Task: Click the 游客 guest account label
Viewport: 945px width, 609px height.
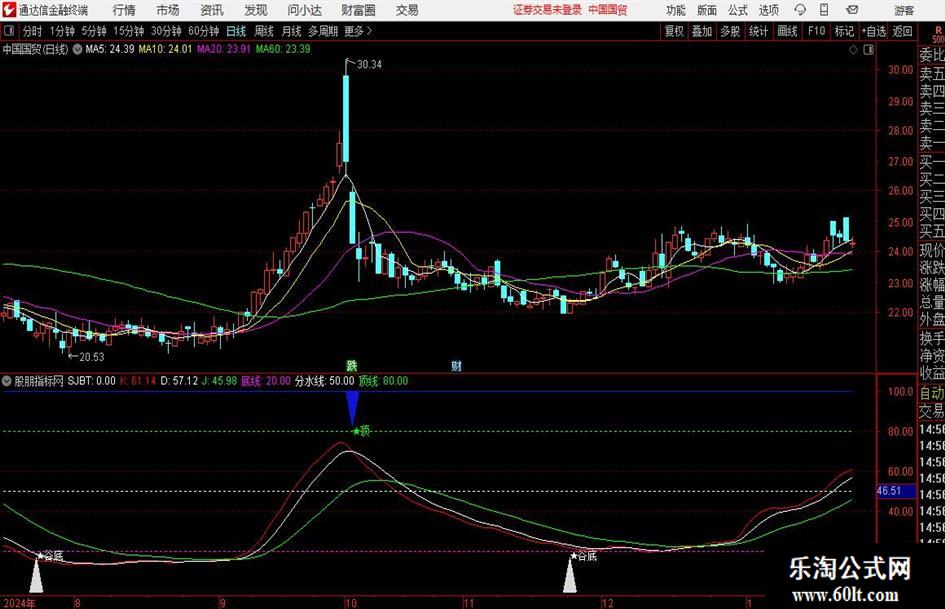Action: (904, 10)
